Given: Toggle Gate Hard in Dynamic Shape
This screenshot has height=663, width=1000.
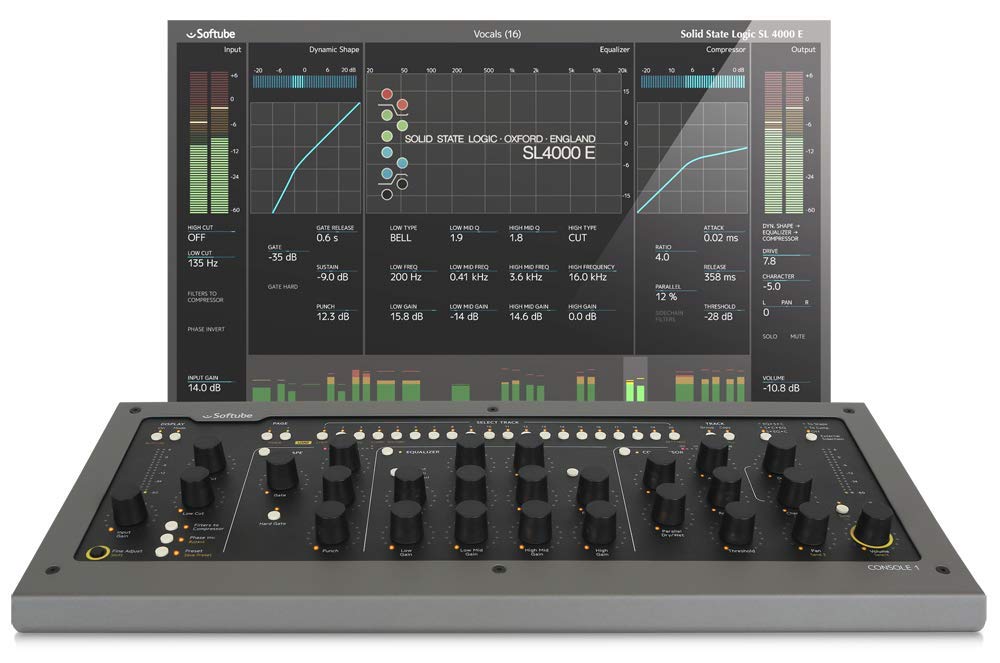Looking at the screenshot, I should click(283, 287).
